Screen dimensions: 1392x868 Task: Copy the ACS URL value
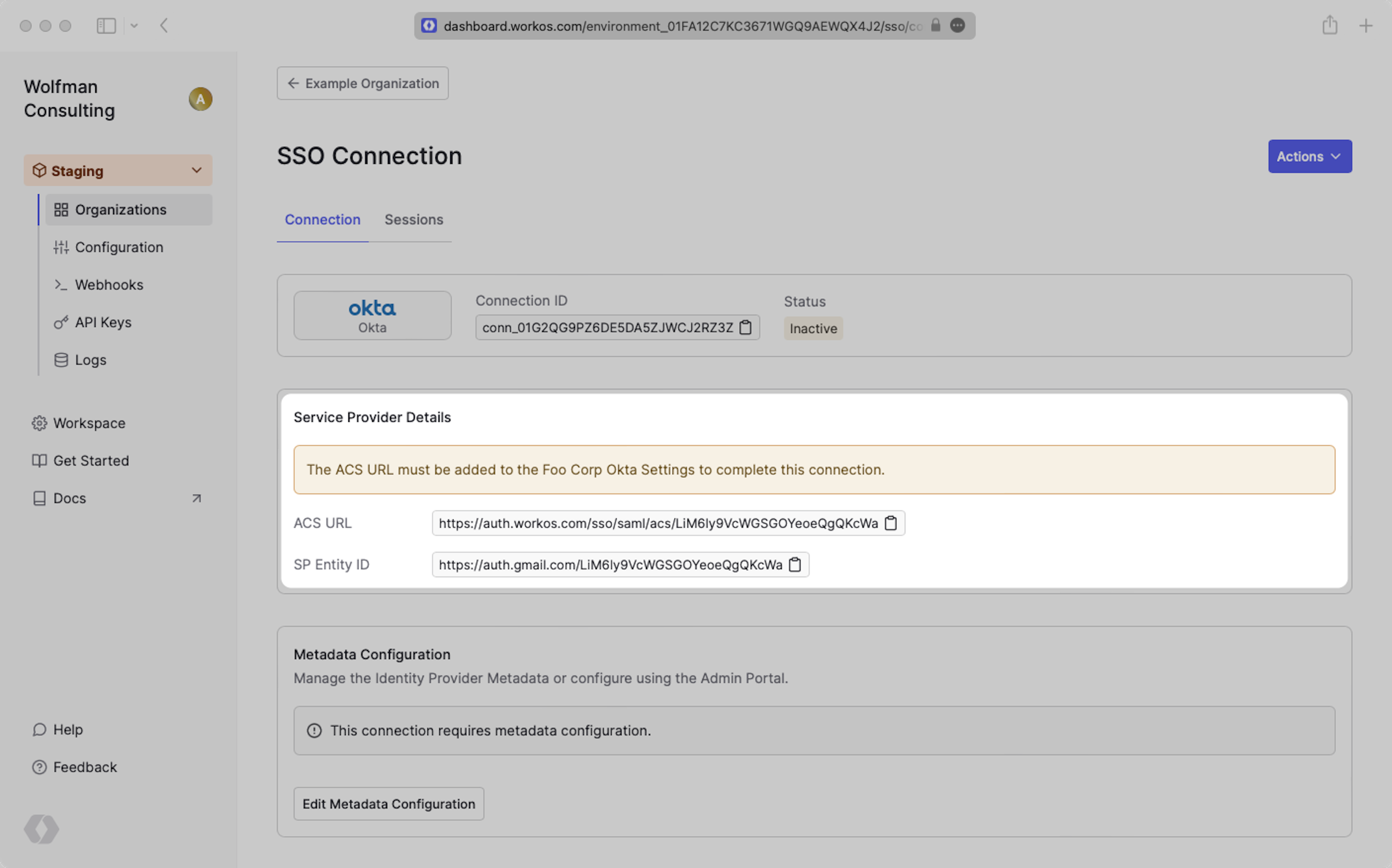[x=890, y=523]
